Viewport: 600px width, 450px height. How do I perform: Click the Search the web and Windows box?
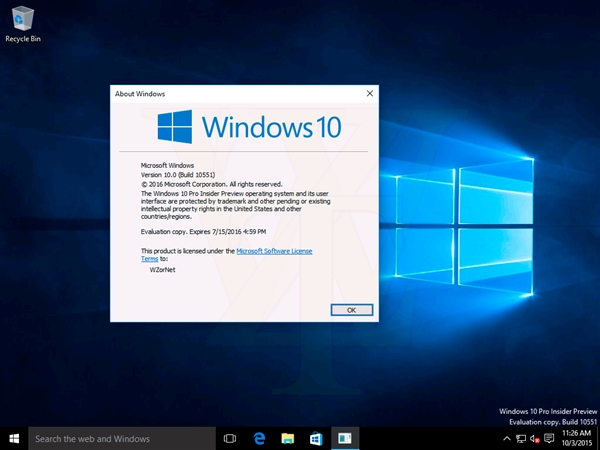click(120, 438)
